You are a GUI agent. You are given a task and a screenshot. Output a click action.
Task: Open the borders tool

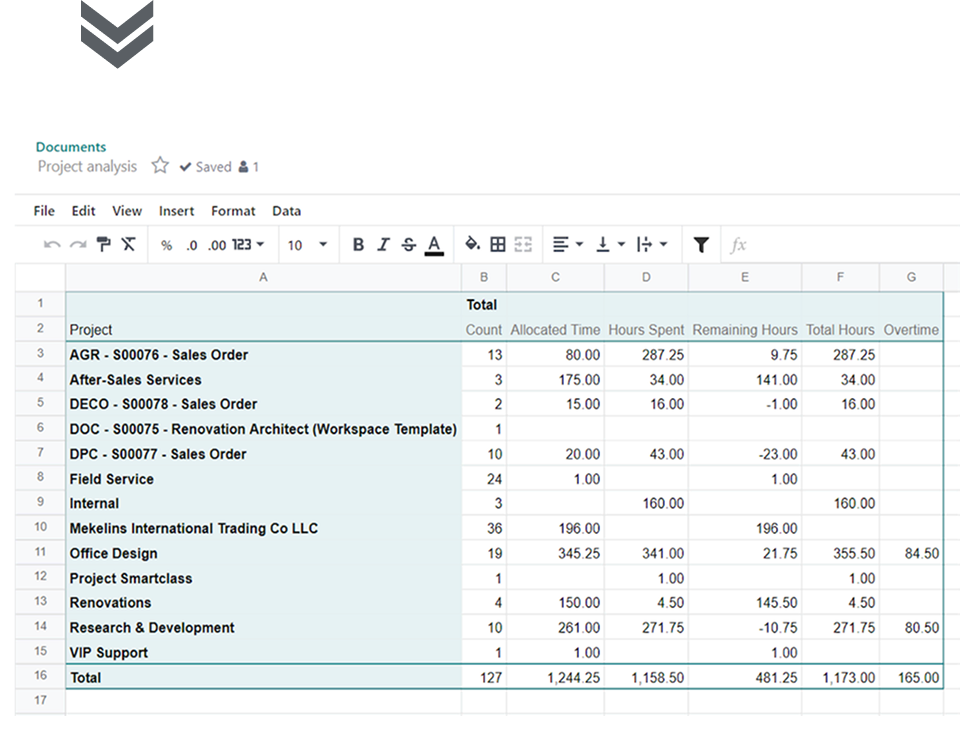point(498,245)
